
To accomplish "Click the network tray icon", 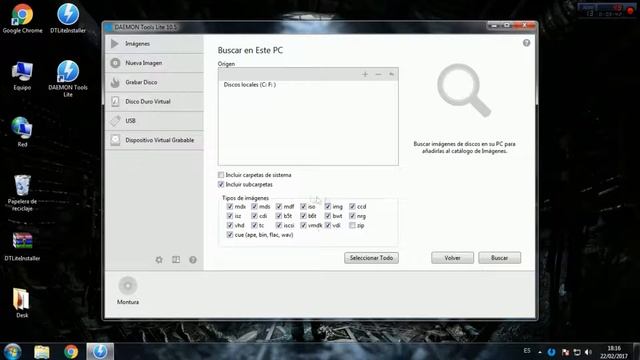I will point(577,352).
